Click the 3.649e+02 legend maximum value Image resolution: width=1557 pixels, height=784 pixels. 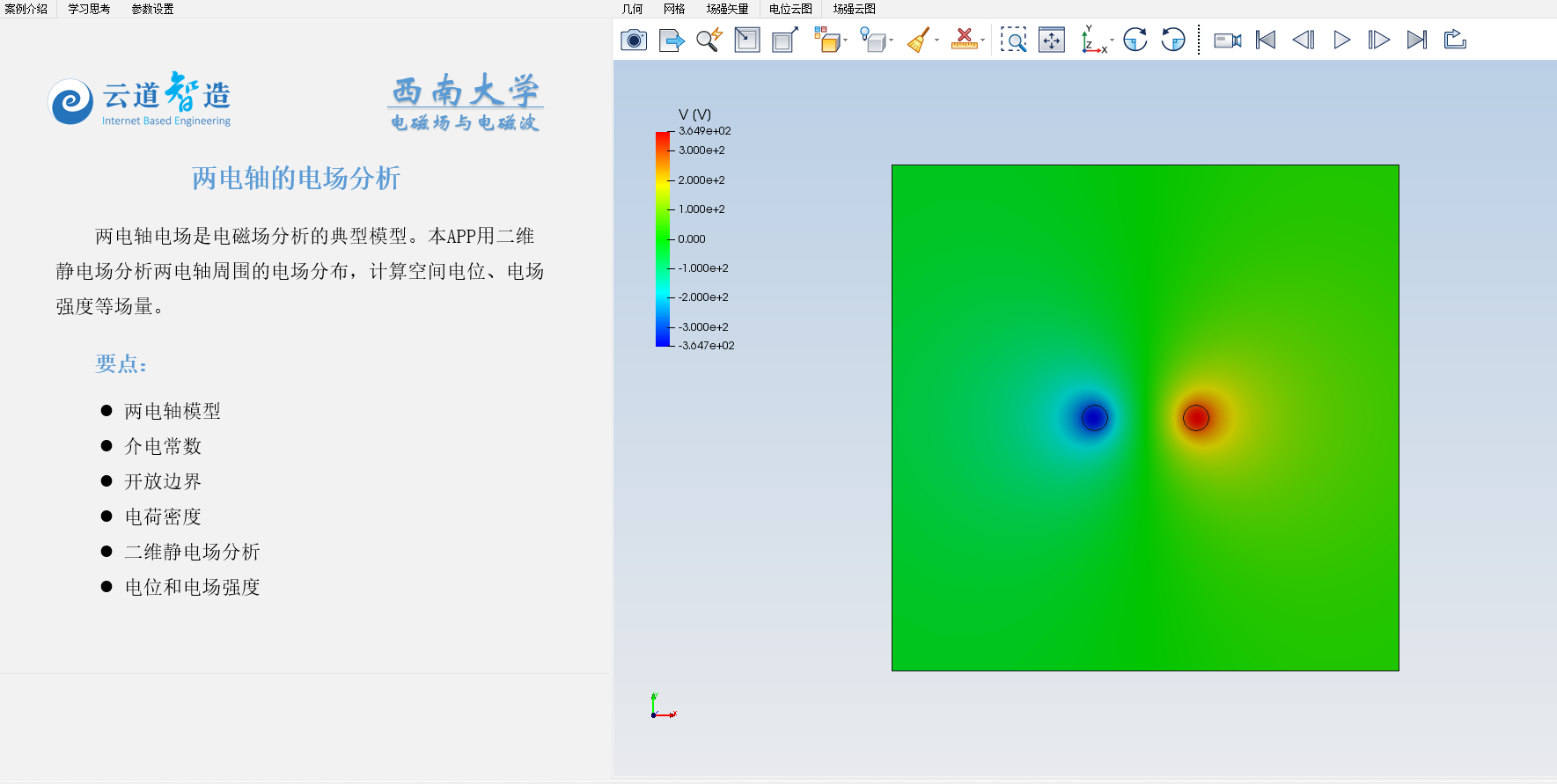click(x=705, y=131)
